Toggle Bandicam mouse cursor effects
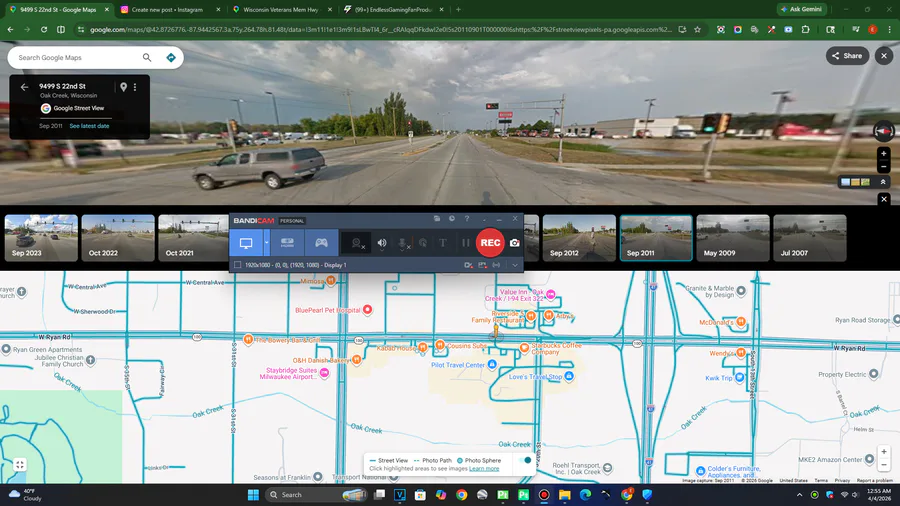 423,243
